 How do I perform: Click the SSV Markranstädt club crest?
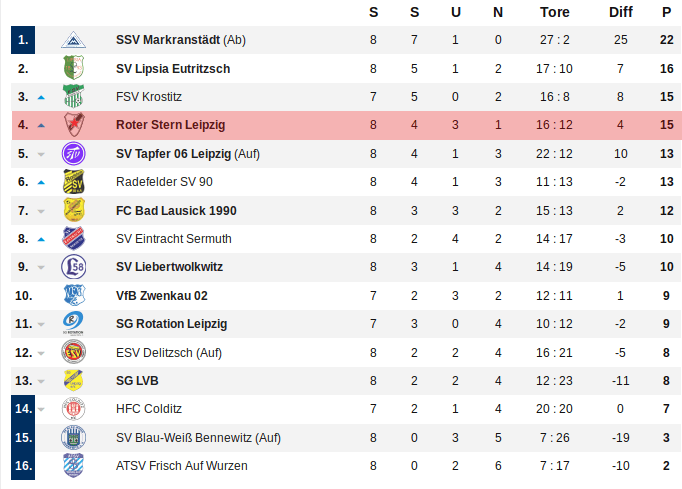pos(74,40)
